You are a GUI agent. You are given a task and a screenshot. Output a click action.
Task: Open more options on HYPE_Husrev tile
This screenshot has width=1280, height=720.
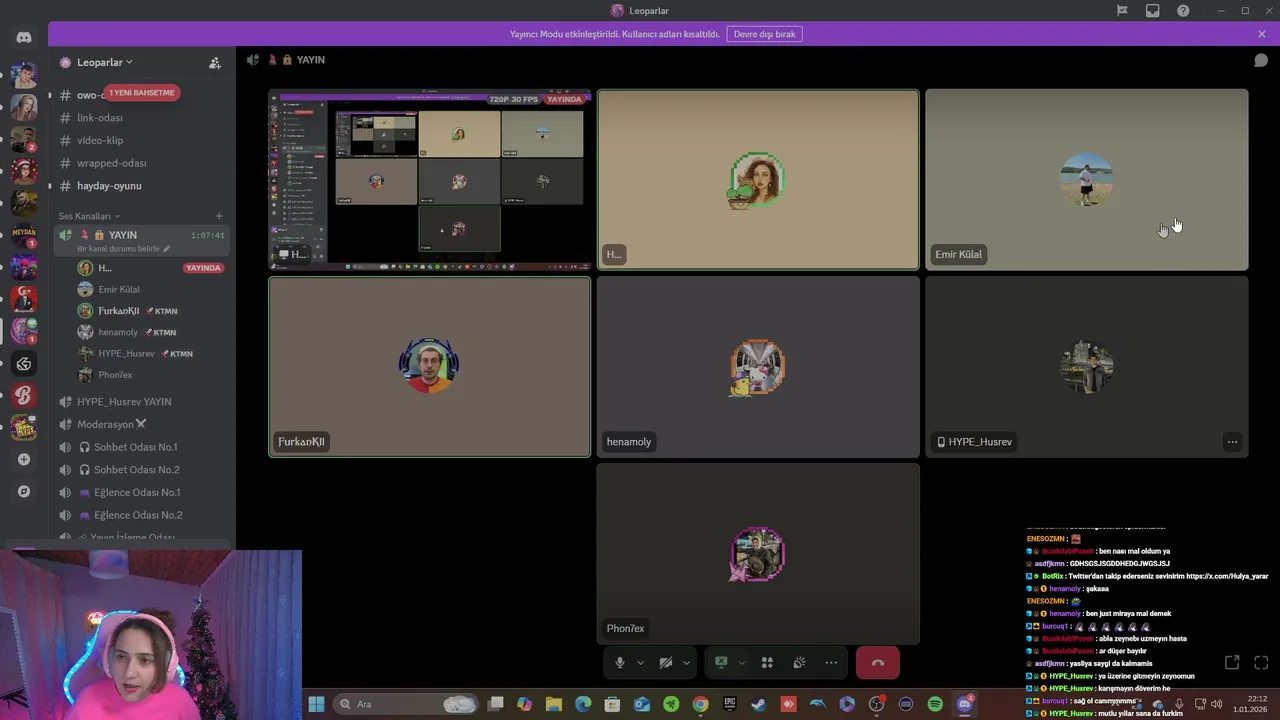(x=1232, y=442)
